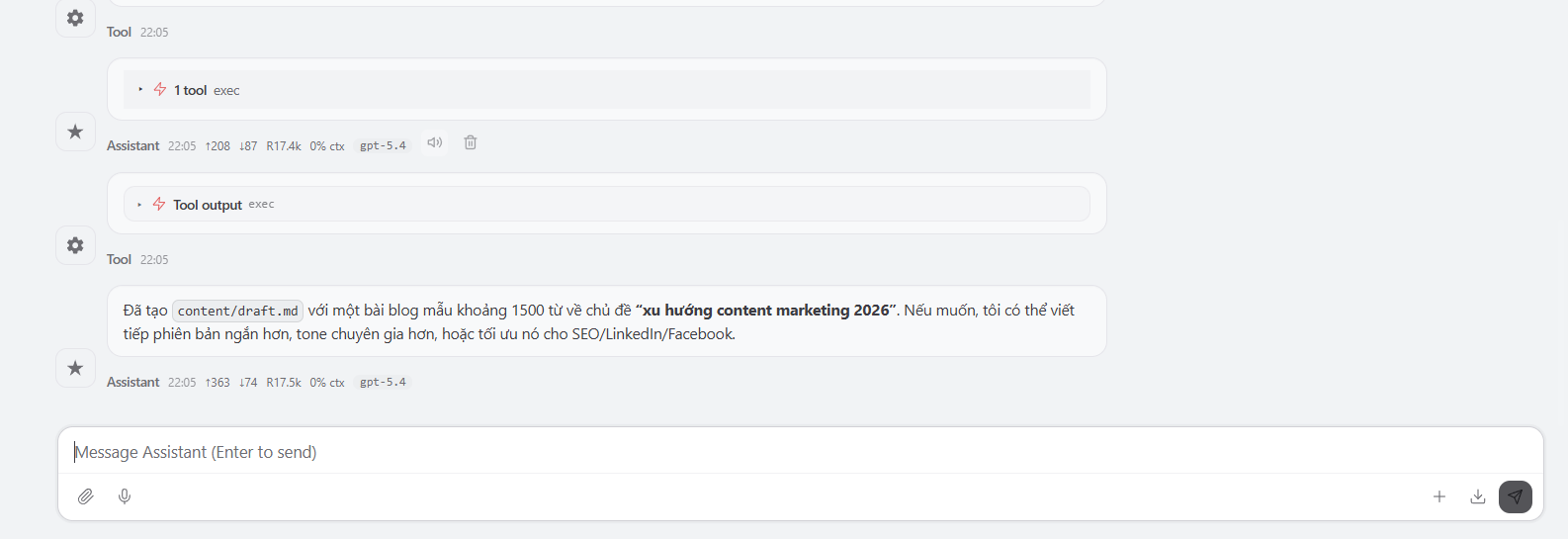The height and width of the screenshot is (539, 1568).
Task: Delete message using the trash icon
Action: 471,142
